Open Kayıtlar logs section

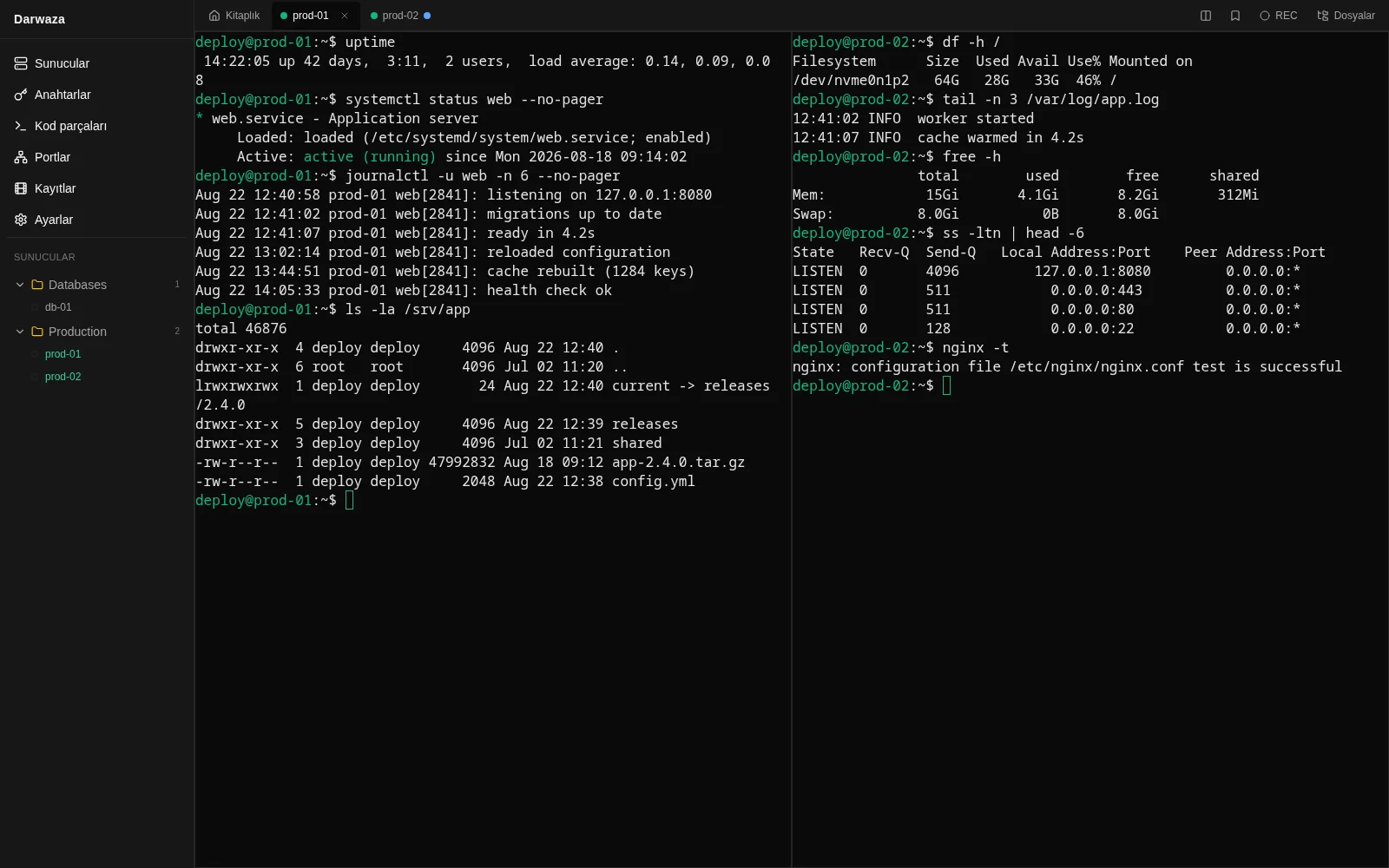pos(96,188)
